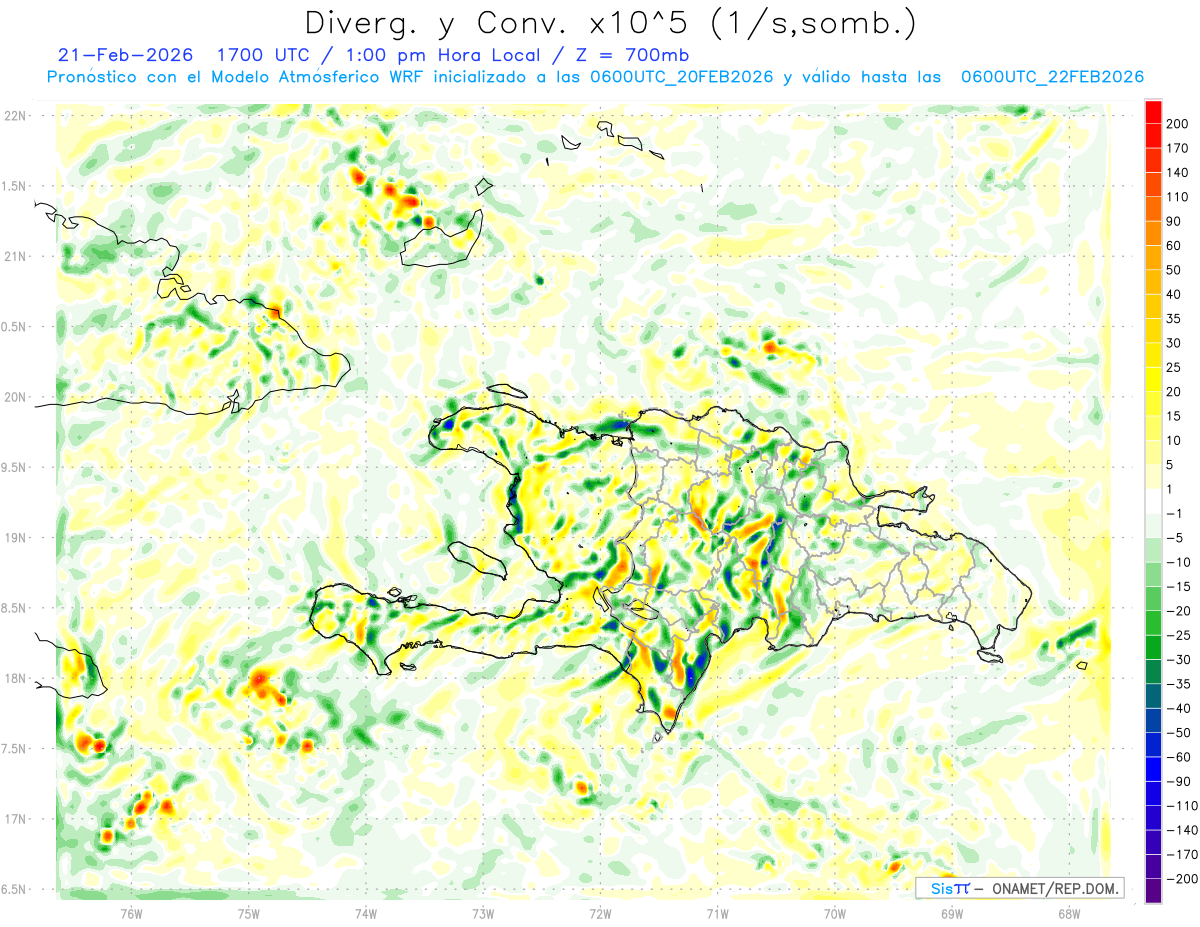Click the '18N' latitude label
Screen dimensions: 1200x927
point(14,679)
